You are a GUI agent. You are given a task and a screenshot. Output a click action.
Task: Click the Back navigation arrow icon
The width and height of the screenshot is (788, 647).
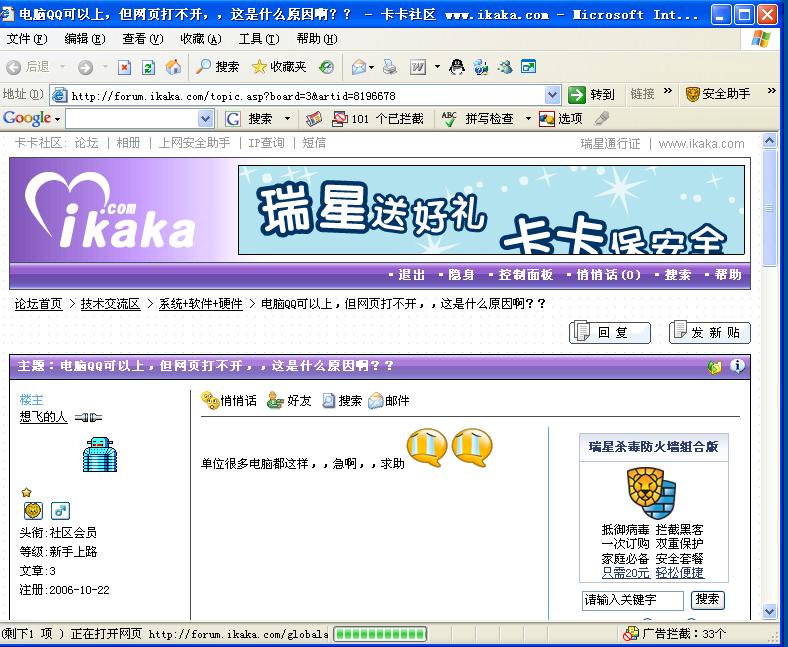click(14, 67)
